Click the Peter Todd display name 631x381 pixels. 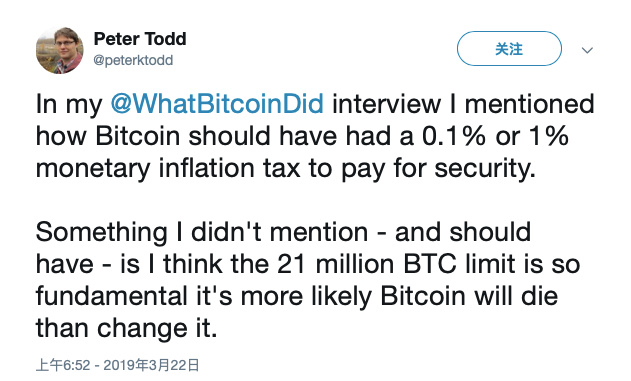click(140, 39)
